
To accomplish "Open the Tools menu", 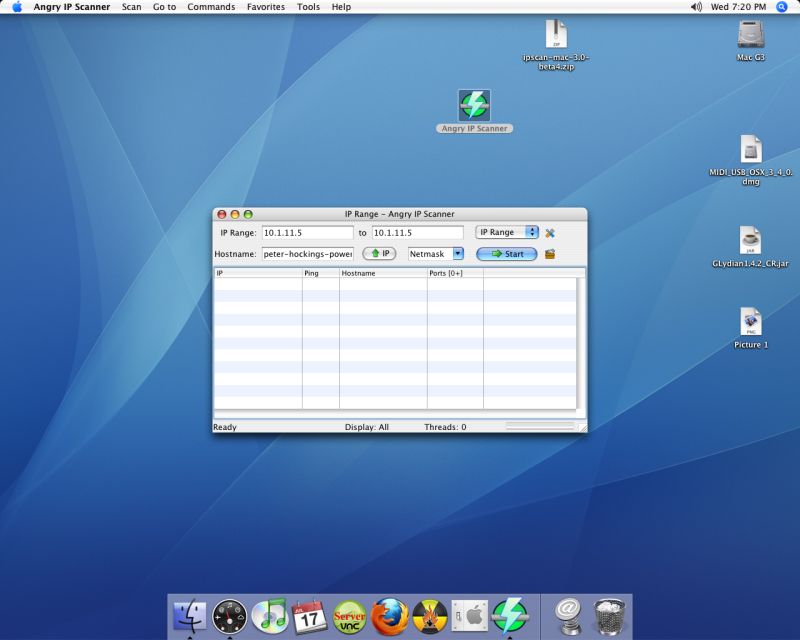I will point(308,7).
